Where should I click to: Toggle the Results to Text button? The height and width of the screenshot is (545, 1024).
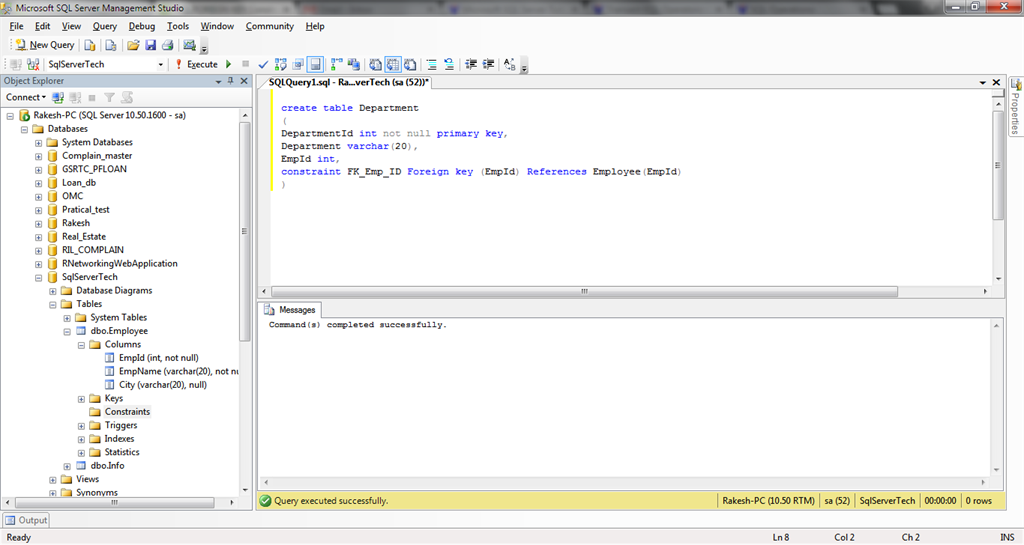click(x=373, y=64)
